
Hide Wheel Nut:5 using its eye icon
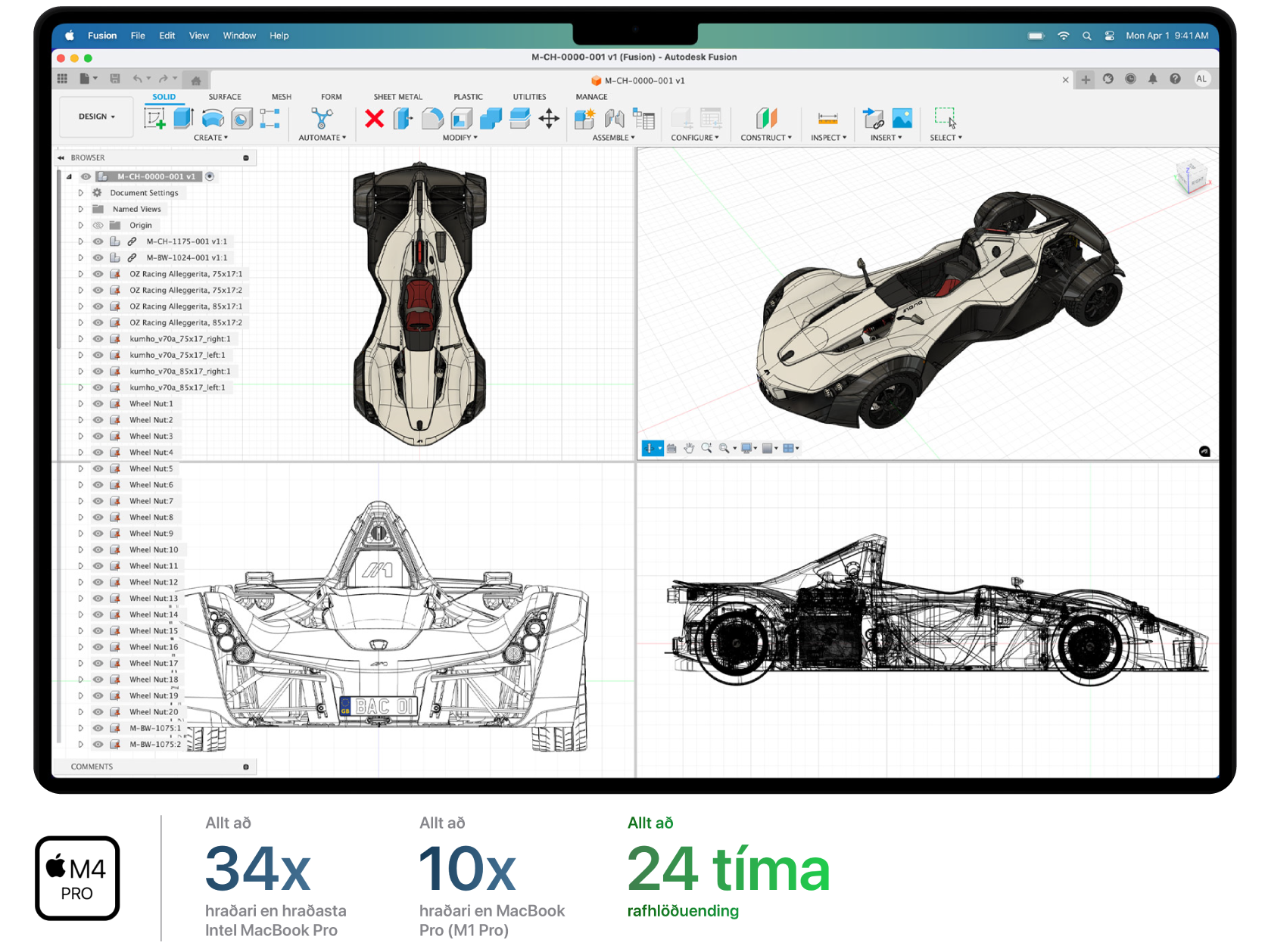tap(98, 468)
